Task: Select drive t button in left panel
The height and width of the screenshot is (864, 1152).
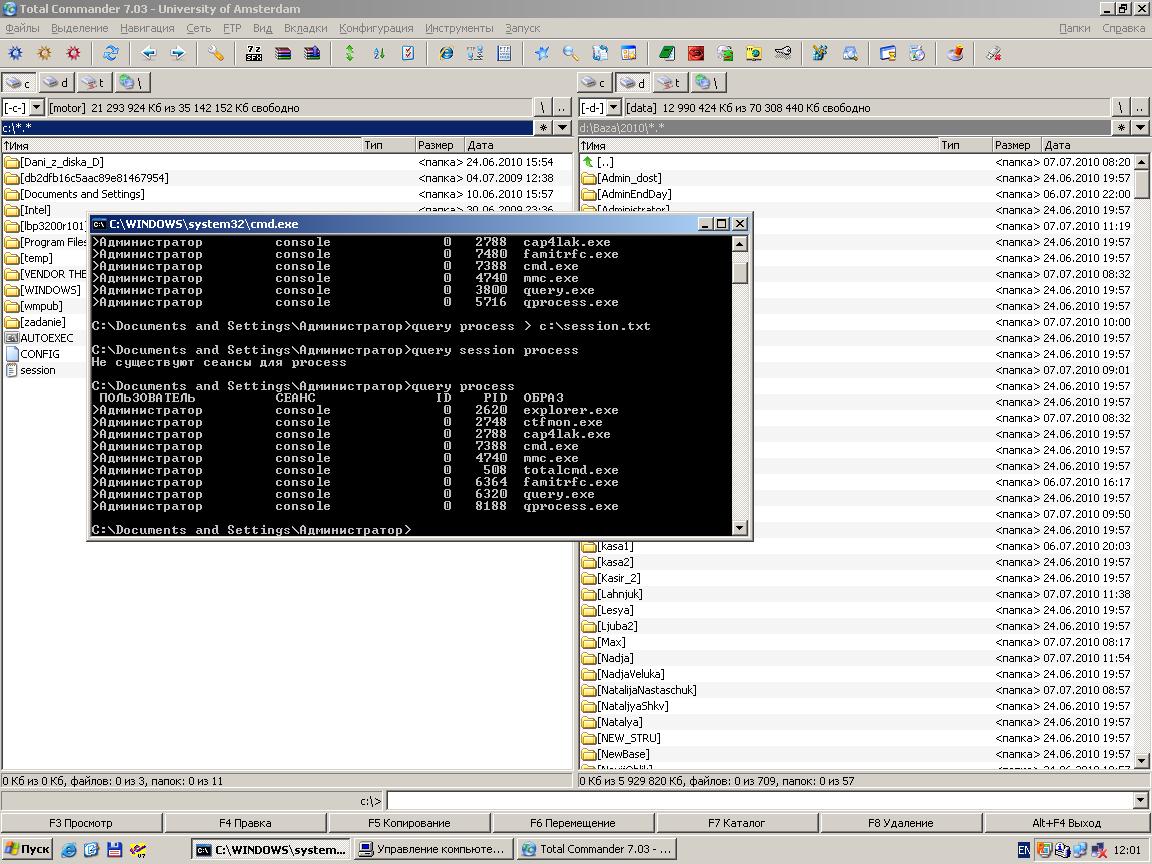Action: coord(93,83)
